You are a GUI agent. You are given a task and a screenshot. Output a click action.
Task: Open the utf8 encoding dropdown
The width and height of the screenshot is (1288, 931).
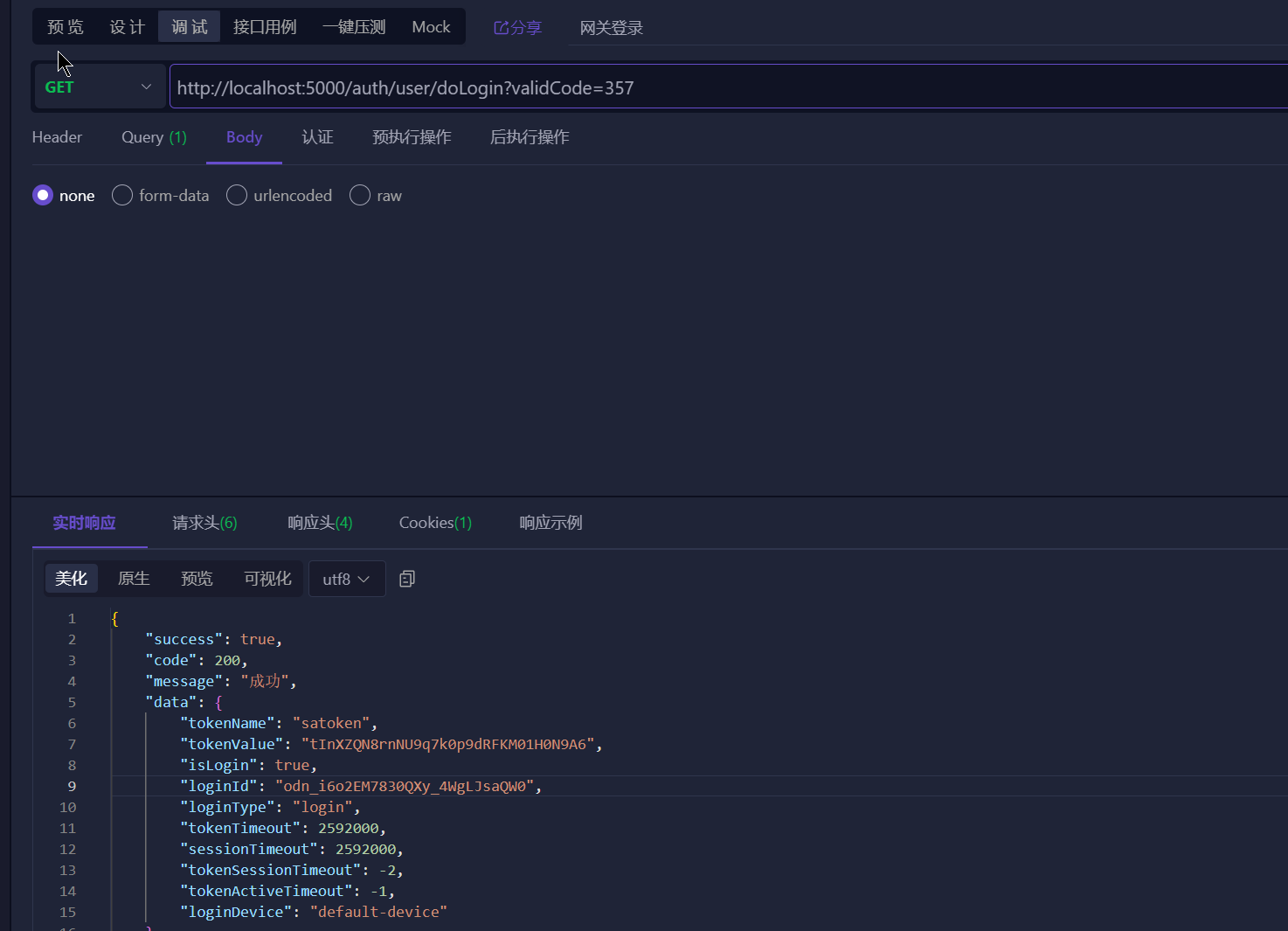(x=347, y=579)
